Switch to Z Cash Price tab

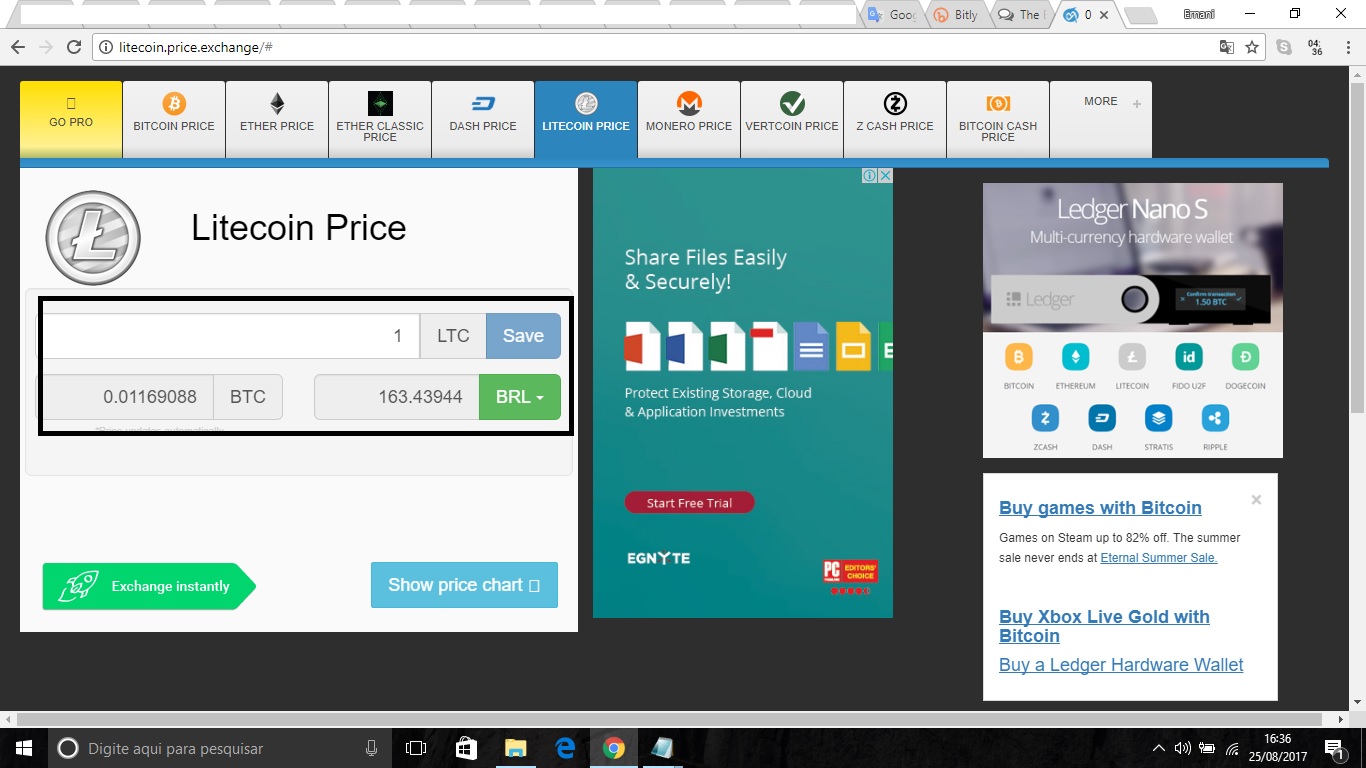pos(895,120)
